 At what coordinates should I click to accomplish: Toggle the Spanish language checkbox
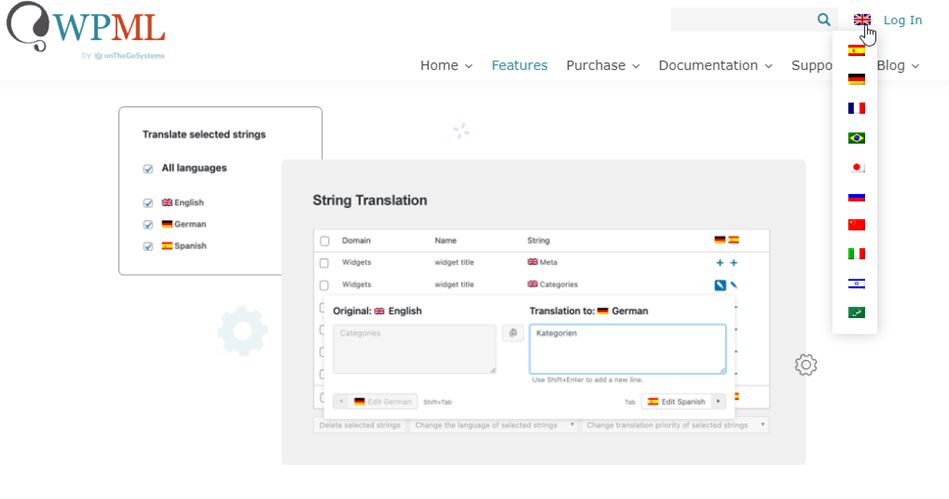click(148, 246)
